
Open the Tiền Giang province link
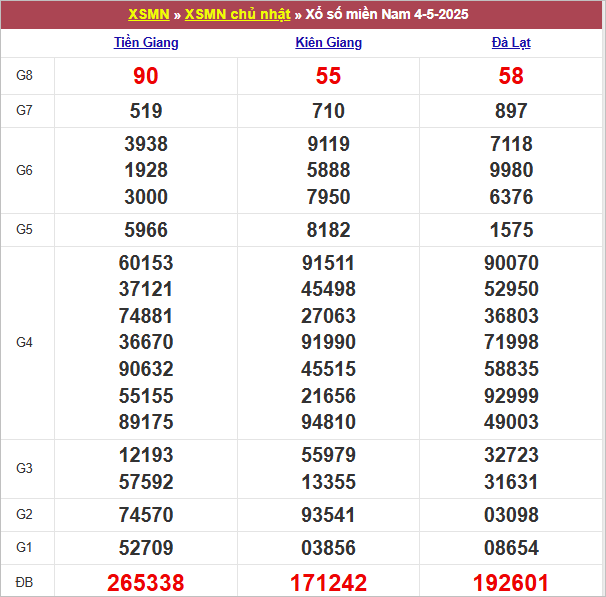click(146, 43)
